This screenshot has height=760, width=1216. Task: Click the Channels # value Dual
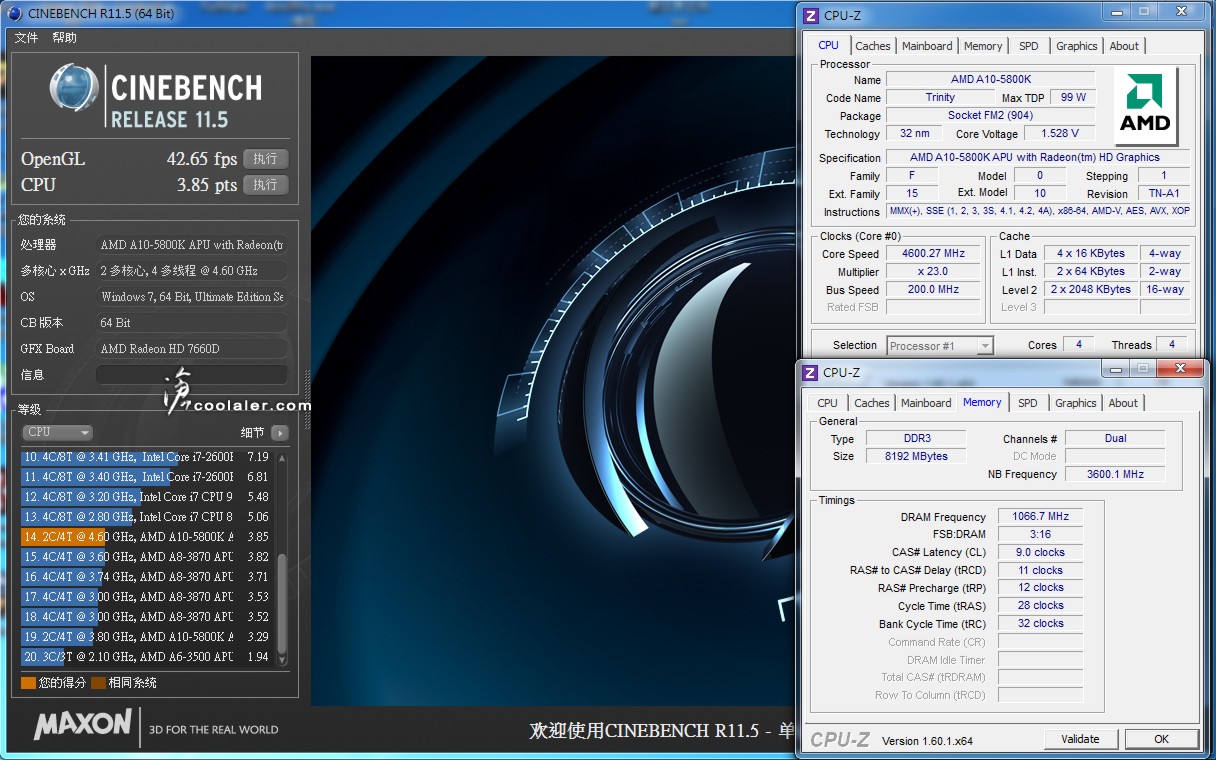tap(1115, 438)
